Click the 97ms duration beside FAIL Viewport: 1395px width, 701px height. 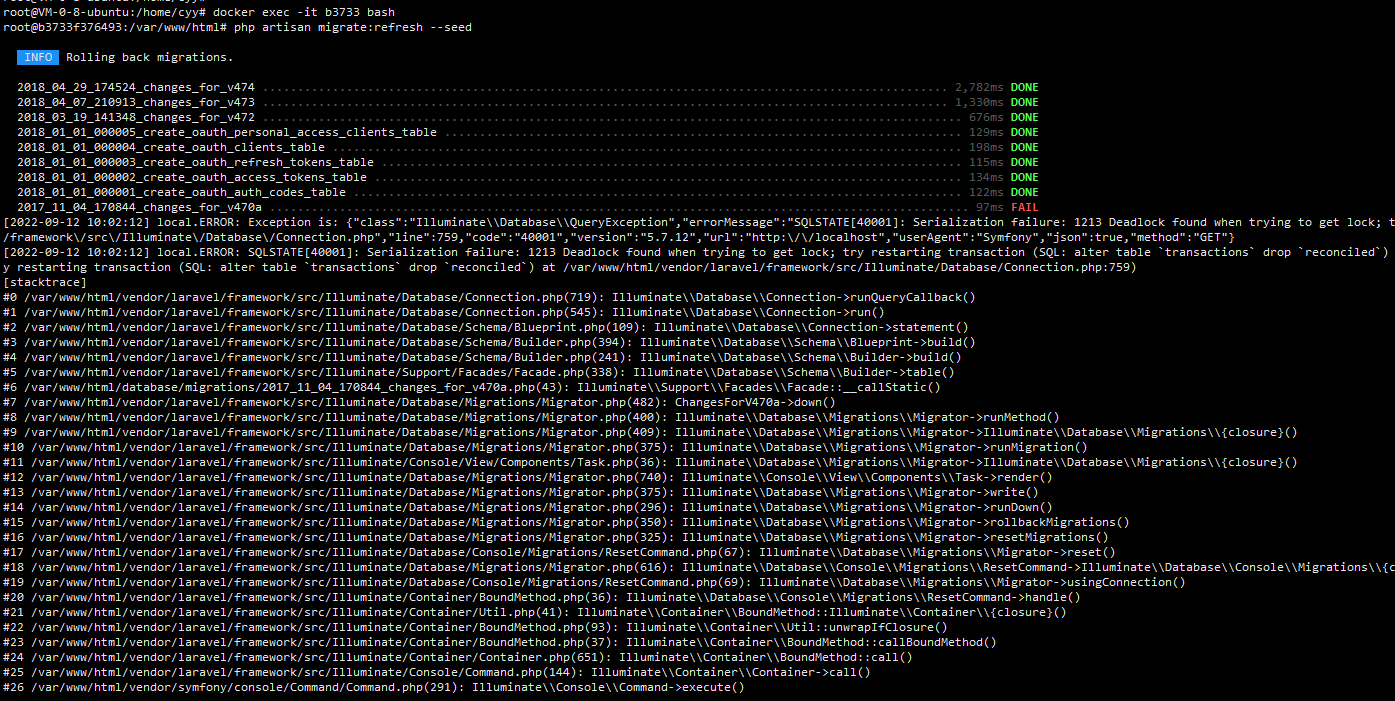tap(989, 207)
